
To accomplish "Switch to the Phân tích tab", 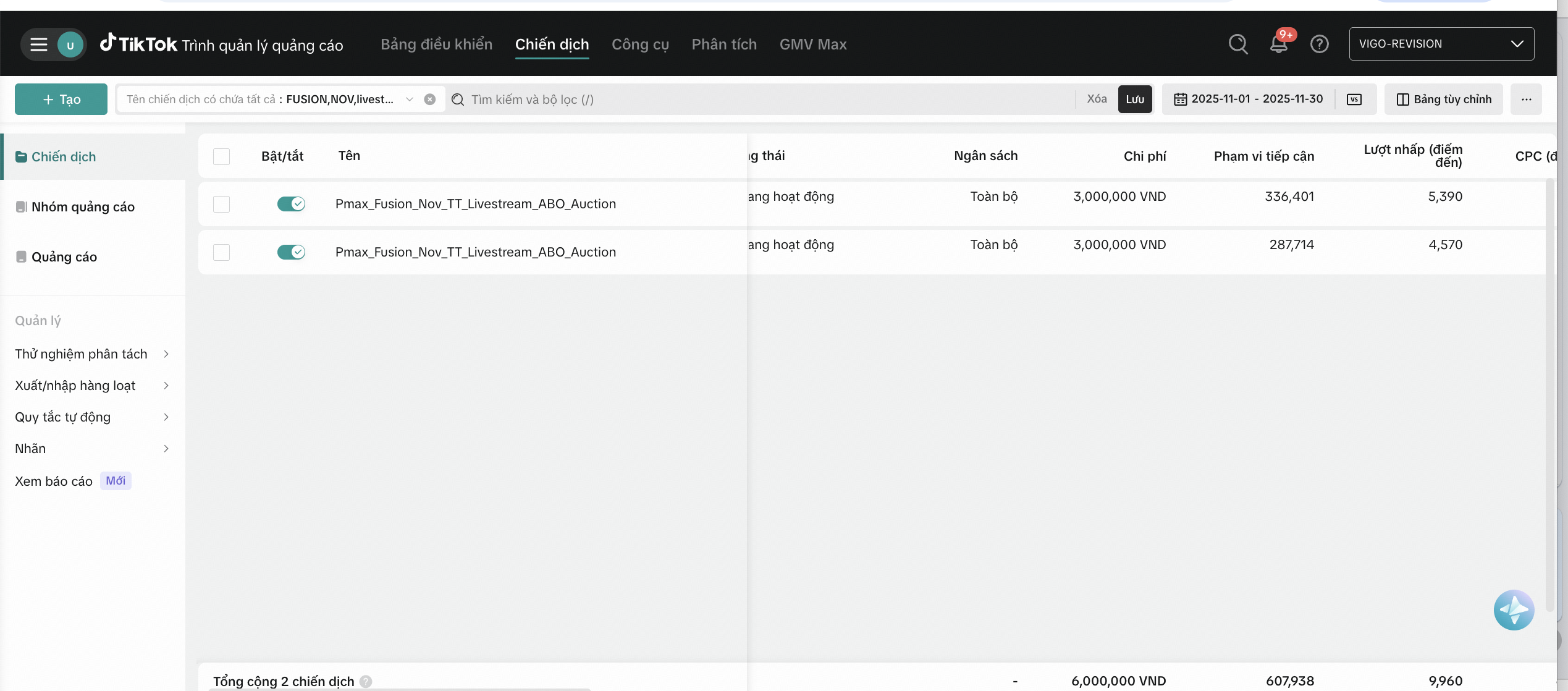I will pos(723,44).
